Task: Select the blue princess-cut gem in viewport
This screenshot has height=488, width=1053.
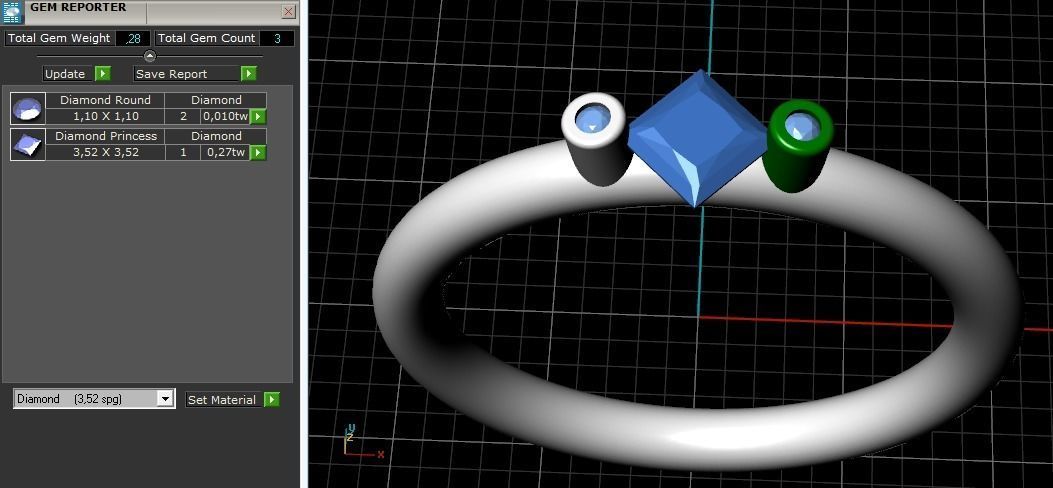Action: [697, 136]
